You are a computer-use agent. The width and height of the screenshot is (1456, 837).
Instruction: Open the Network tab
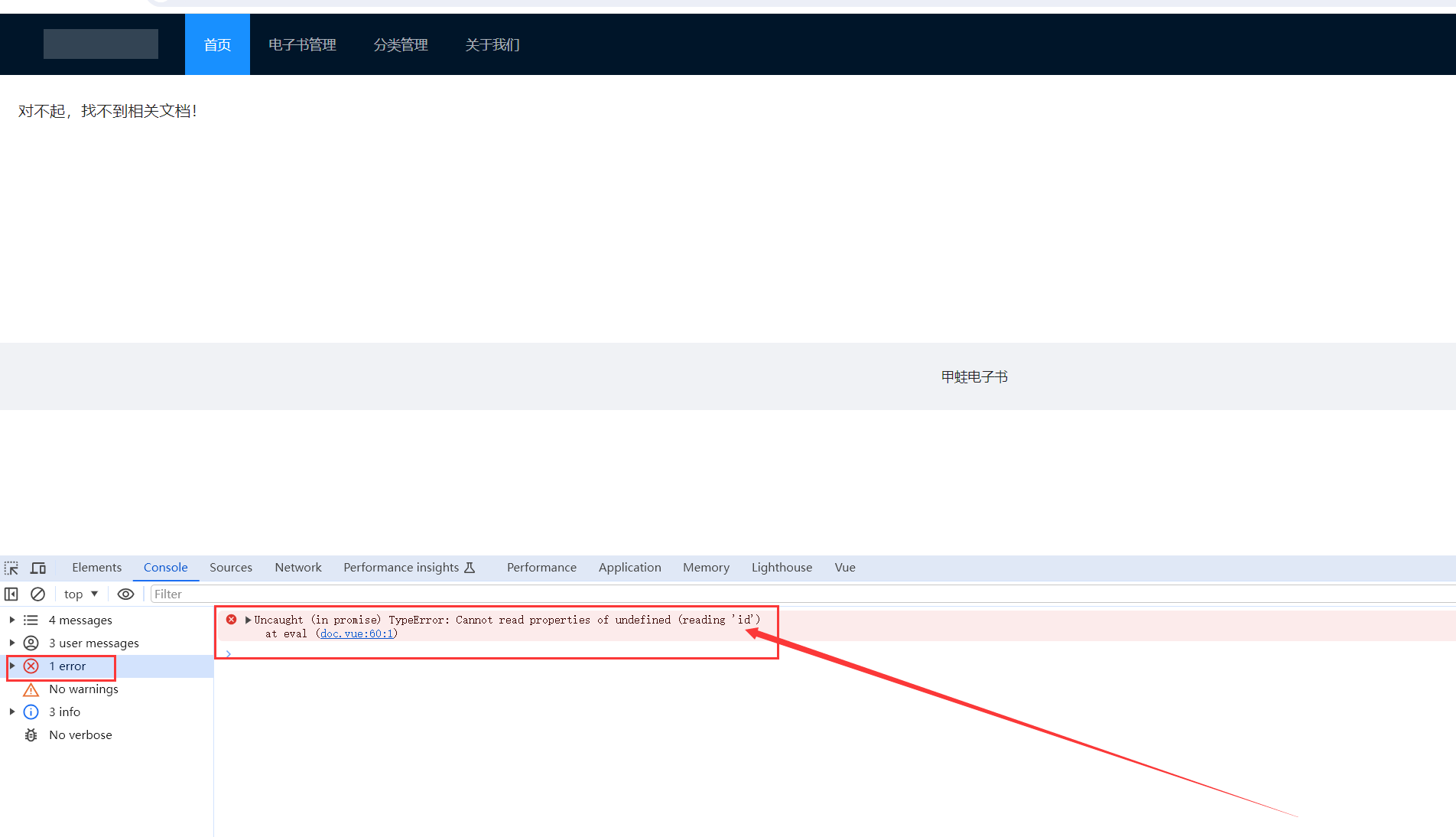[298, 568]
